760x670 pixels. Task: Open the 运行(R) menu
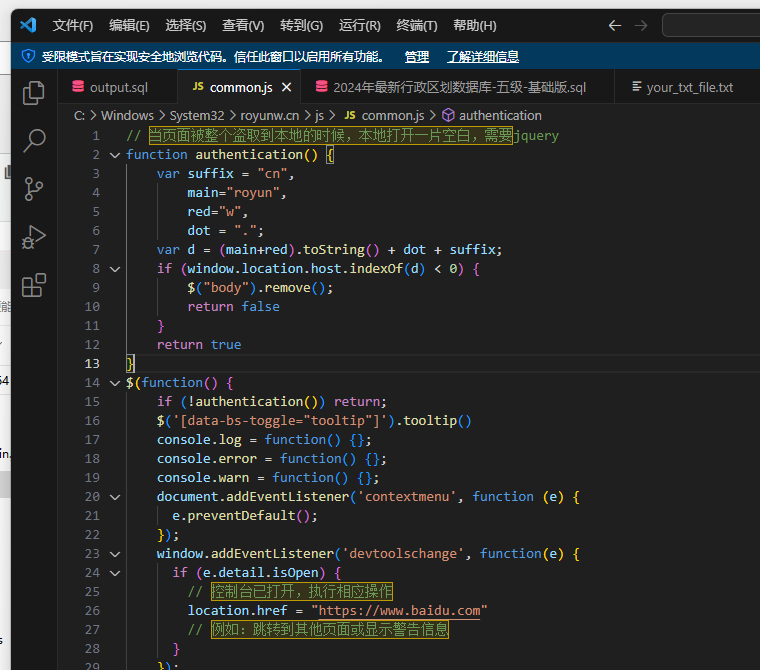[360, 25]
